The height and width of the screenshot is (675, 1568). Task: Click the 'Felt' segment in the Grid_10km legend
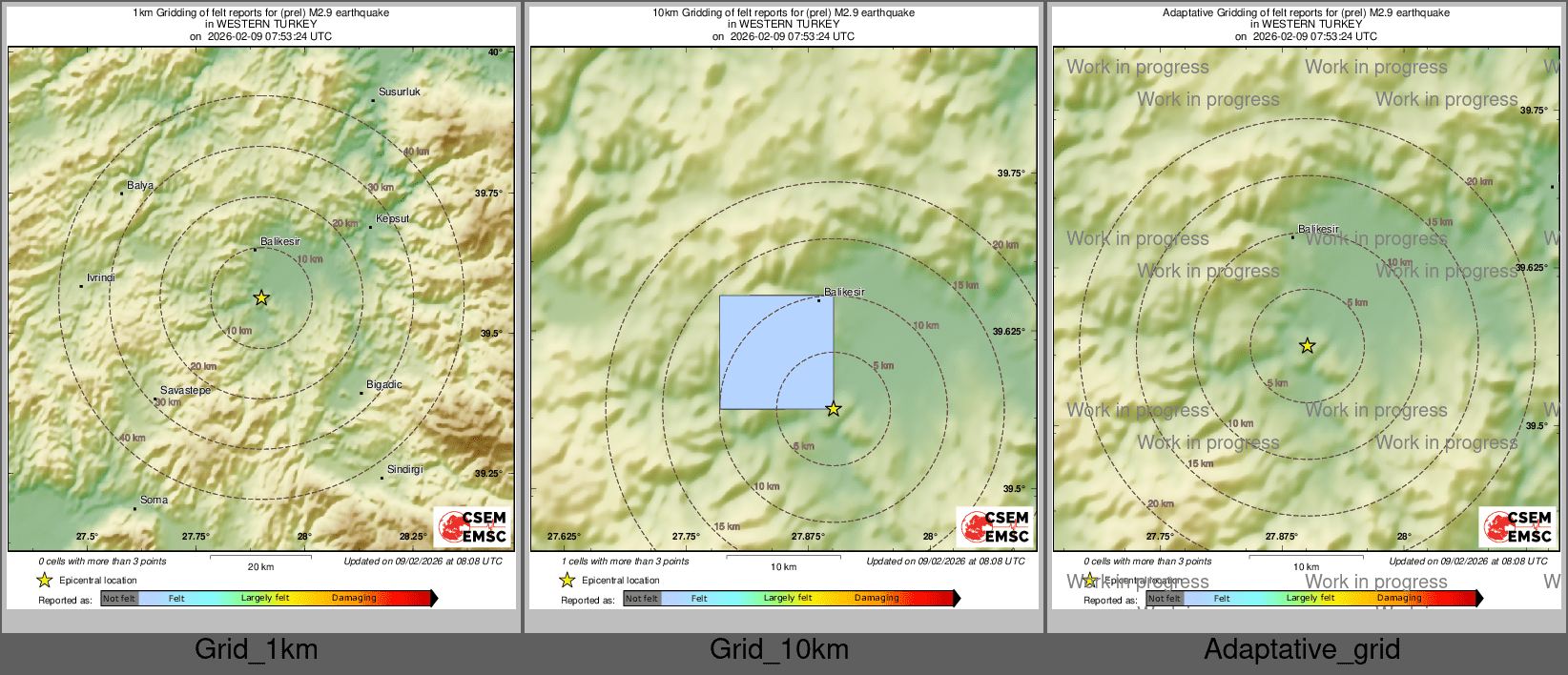point(699,599)
